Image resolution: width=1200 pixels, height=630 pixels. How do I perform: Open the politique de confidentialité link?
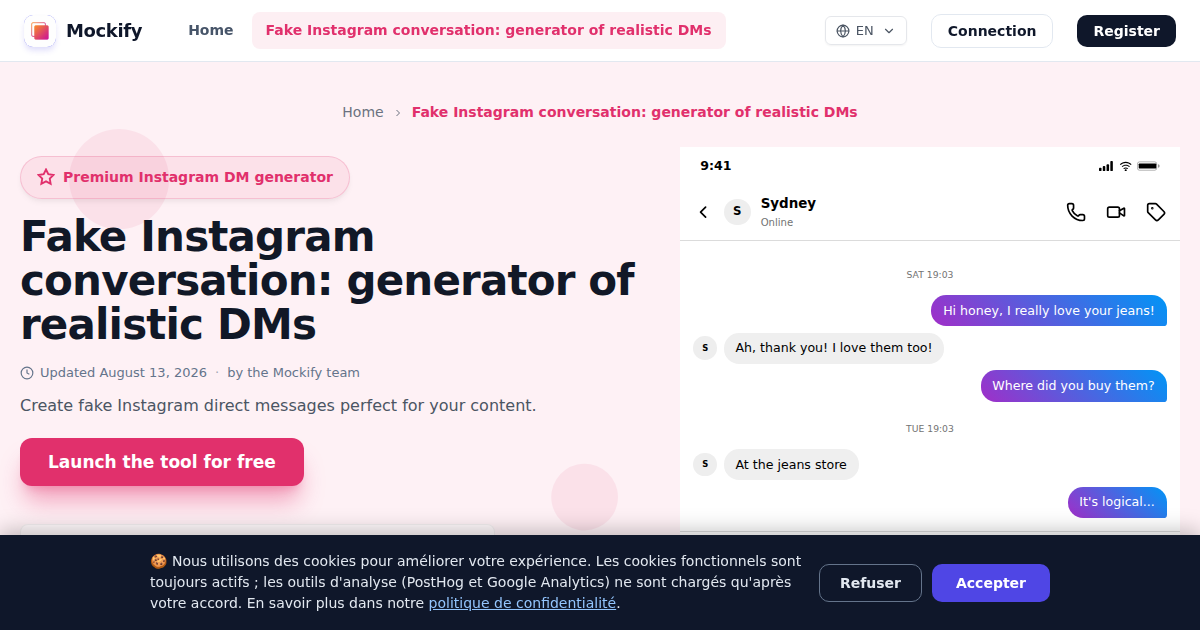click(x=522, y=603)
